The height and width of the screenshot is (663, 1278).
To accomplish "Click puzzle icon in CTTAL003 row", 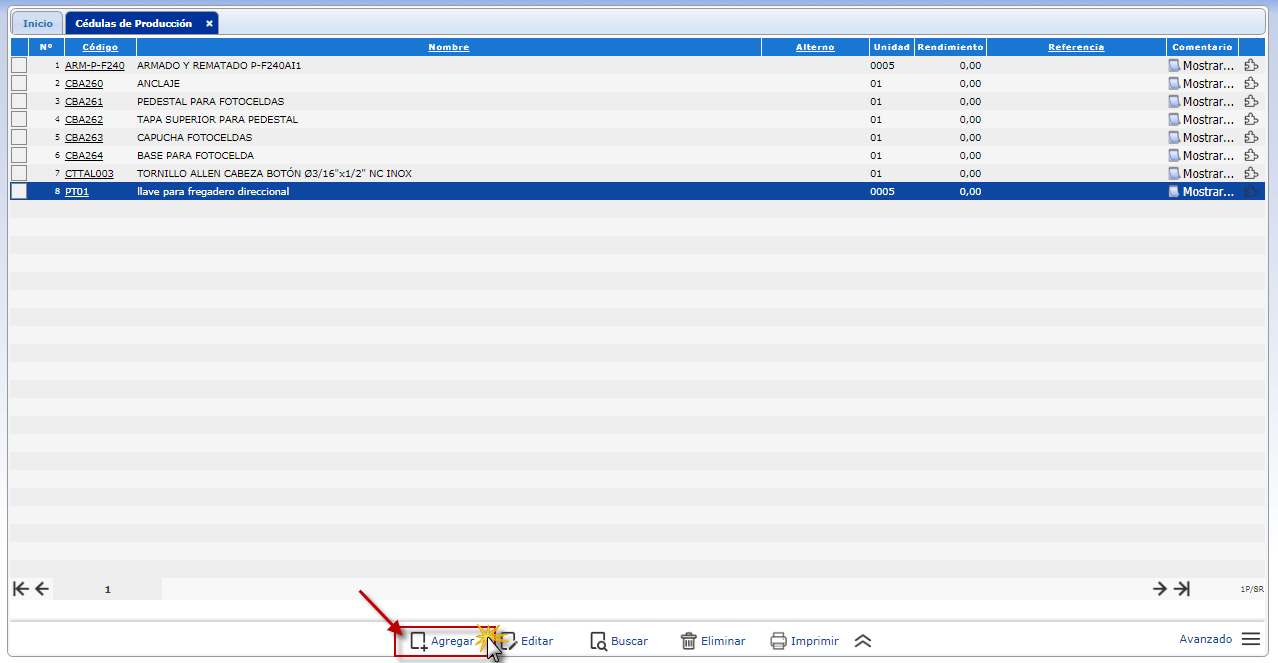I will 1251,173.
